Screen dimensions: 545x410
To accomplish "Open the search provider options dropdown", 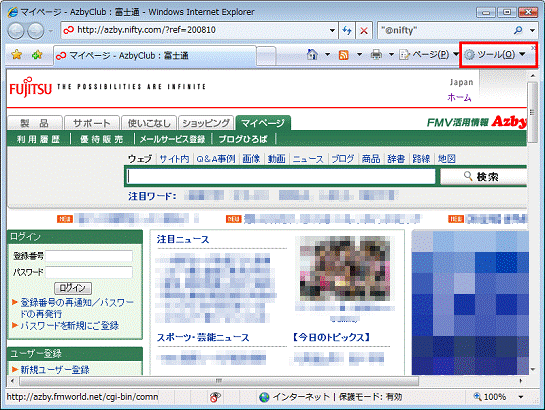I will [532, 30].
